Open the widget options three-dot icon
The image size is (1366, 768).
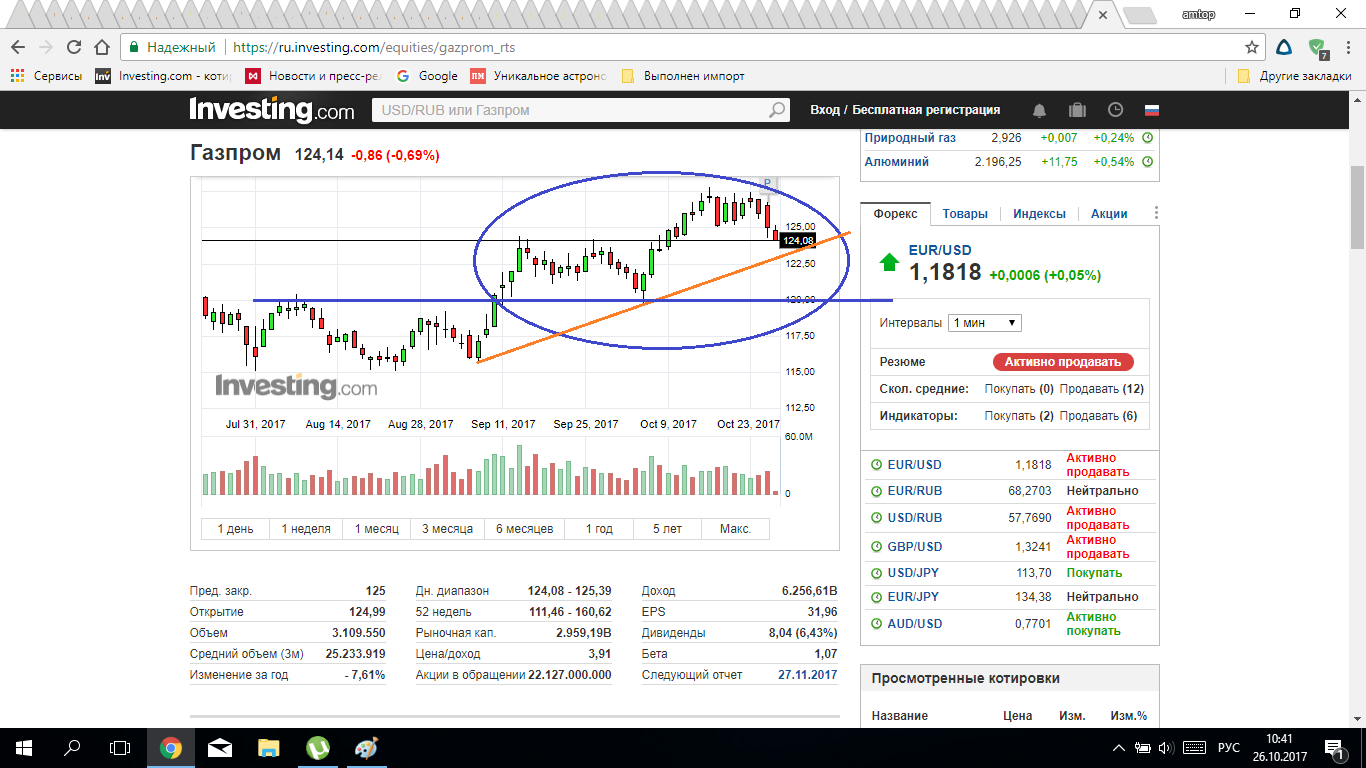1156,213
